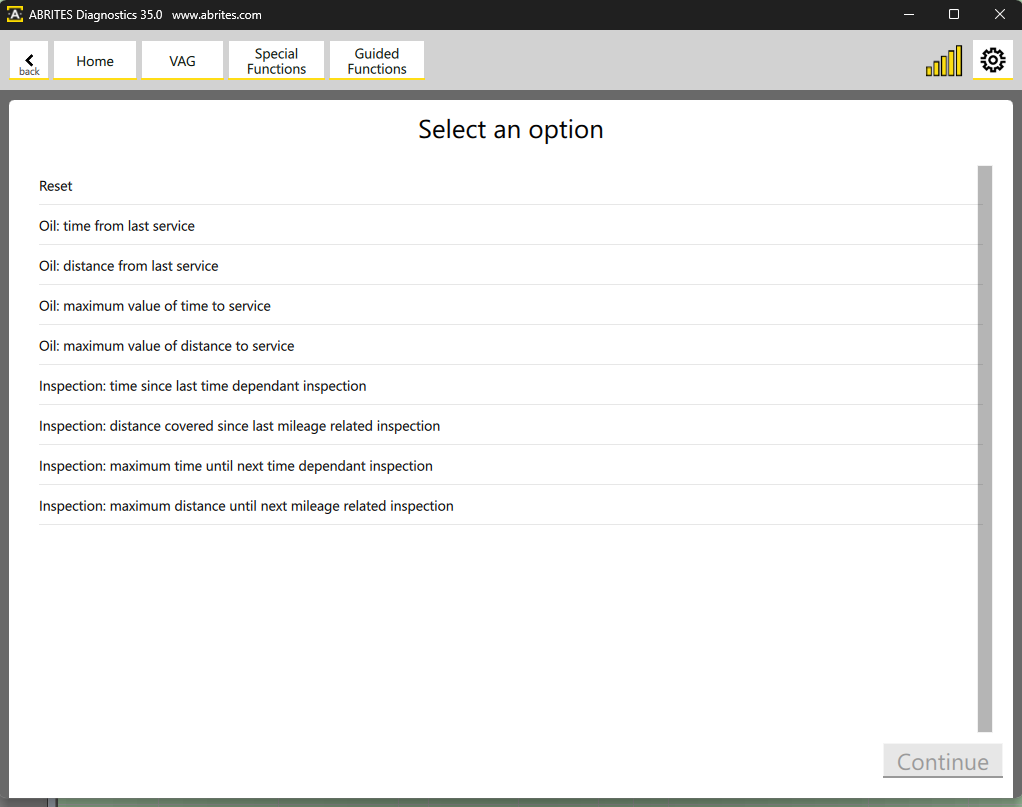This screenshot has height=807, width=1022.
Task: Select Inspection: time since last time dependant inspection
Action: (x=510, y=385)
